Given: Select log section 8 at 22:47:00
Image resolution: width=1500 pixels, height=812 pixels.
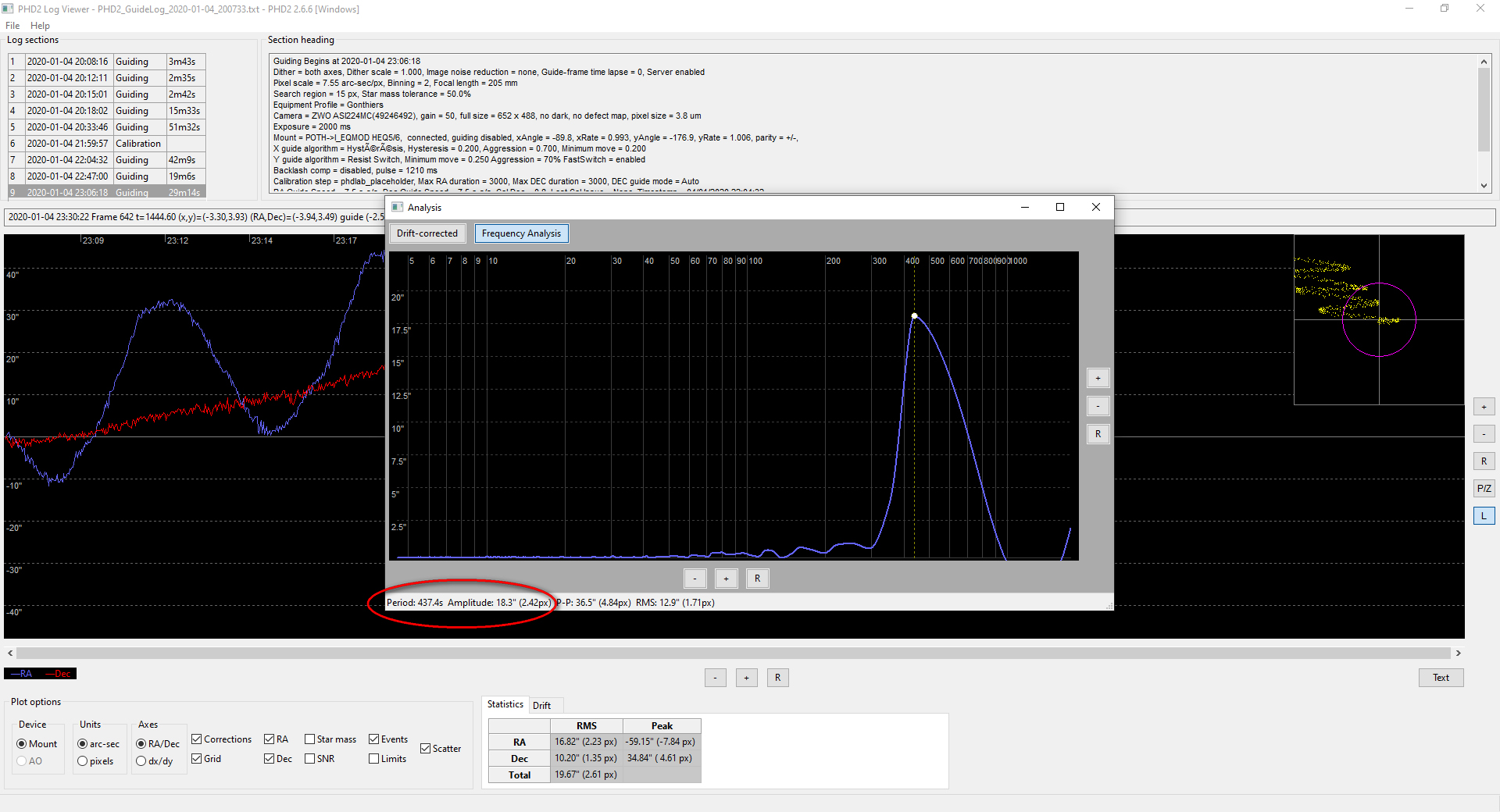Looking at the screenshot, I should click(107, 176).
